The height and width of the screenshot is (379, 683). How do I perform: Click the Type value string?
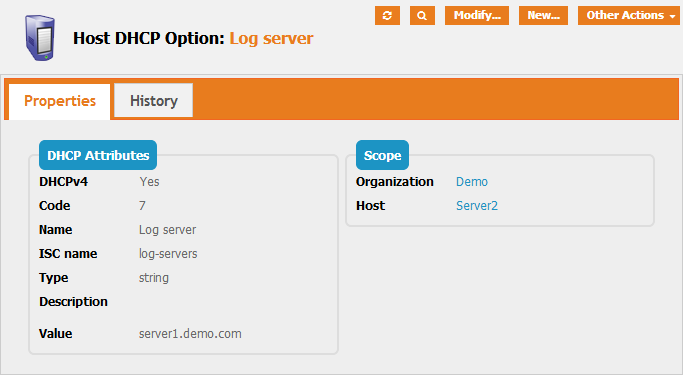154,277
